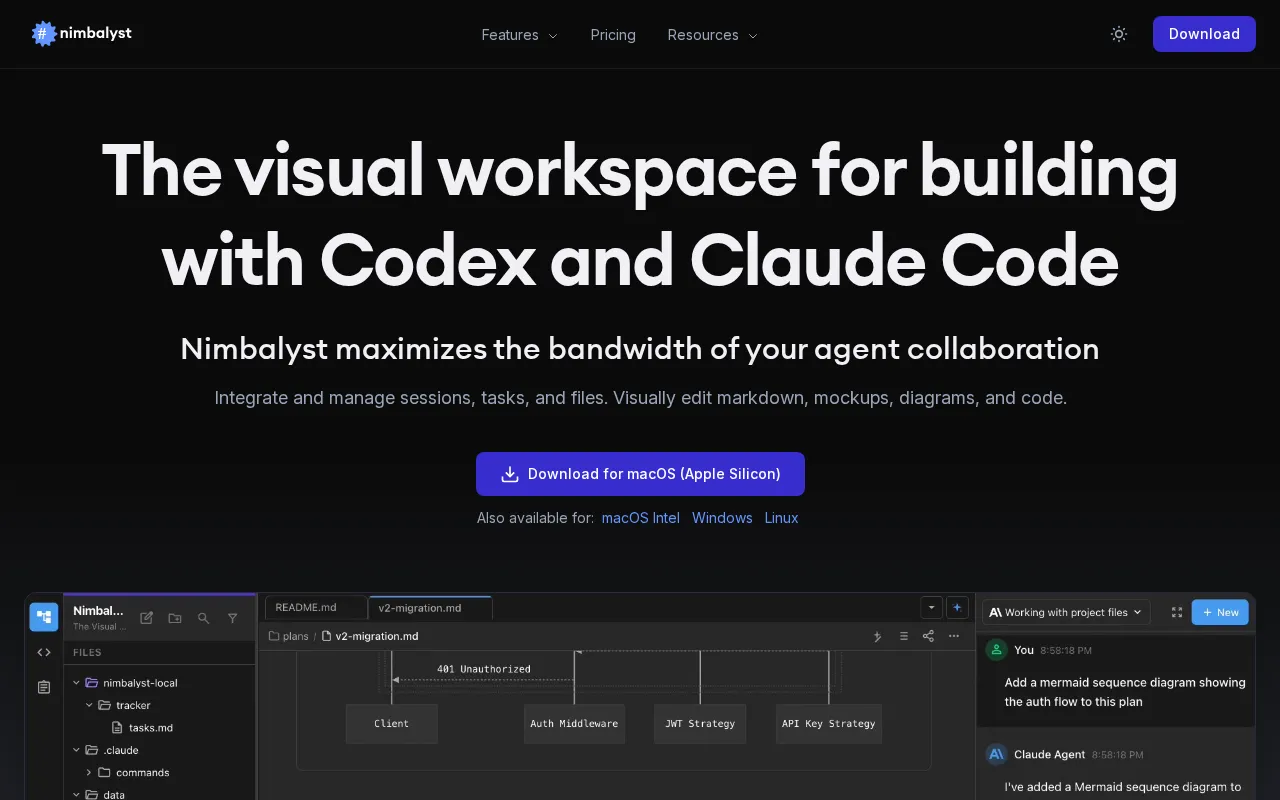
Task: Go to the Pricing page
Action: pyautogui.click(x=613, y=35)
